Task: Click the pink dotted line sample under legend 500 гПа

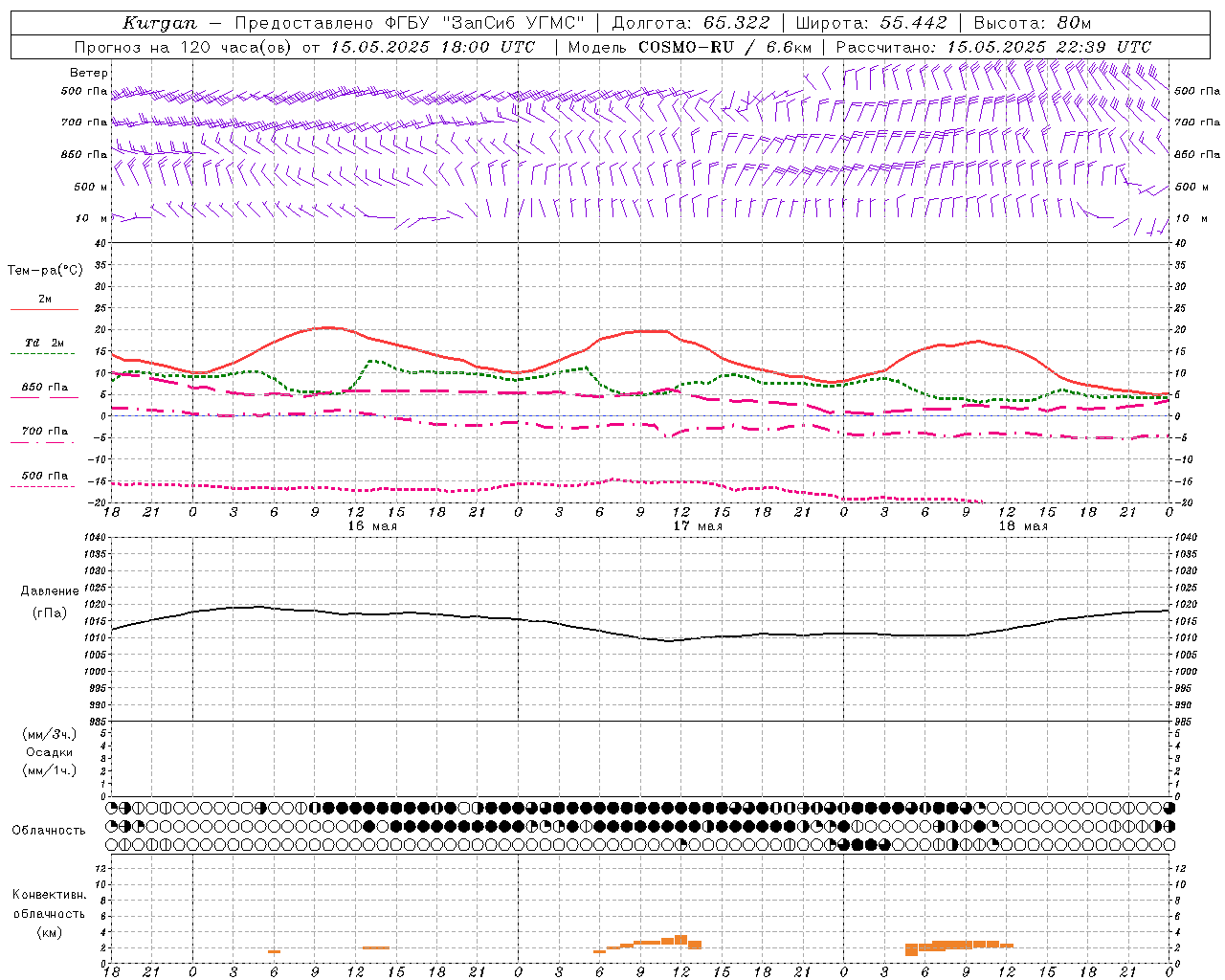Action: click(42, 487)
